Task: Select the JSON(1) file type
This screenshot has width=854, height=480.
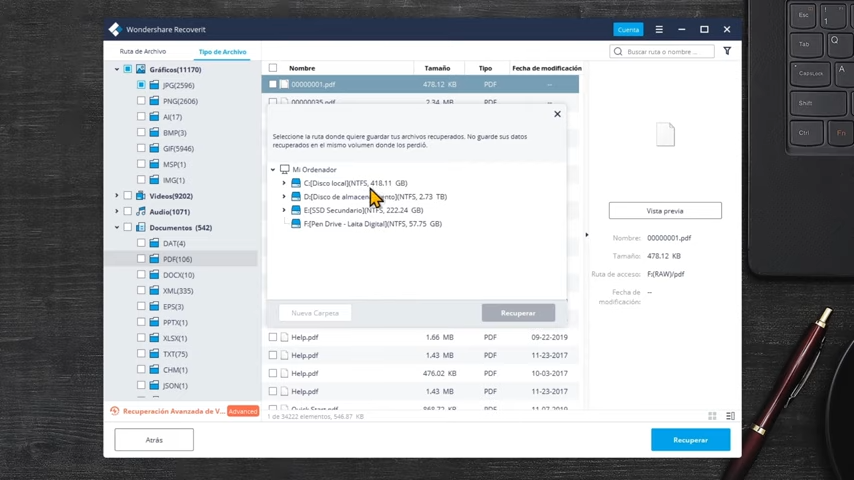Action: tap(175, 385)
